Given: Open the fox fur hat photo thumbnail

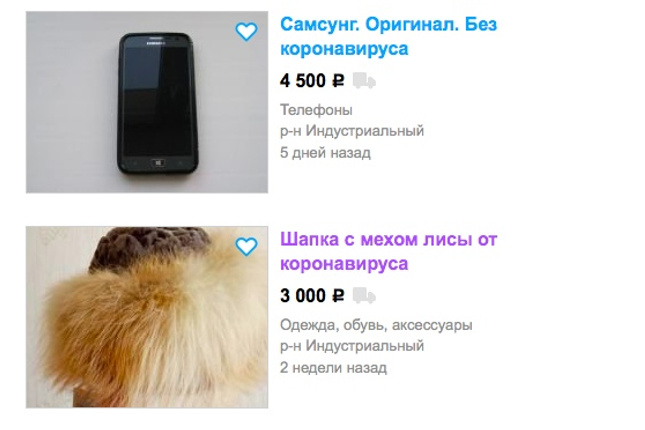Looking at the screenshot, I should coord(147,317).
